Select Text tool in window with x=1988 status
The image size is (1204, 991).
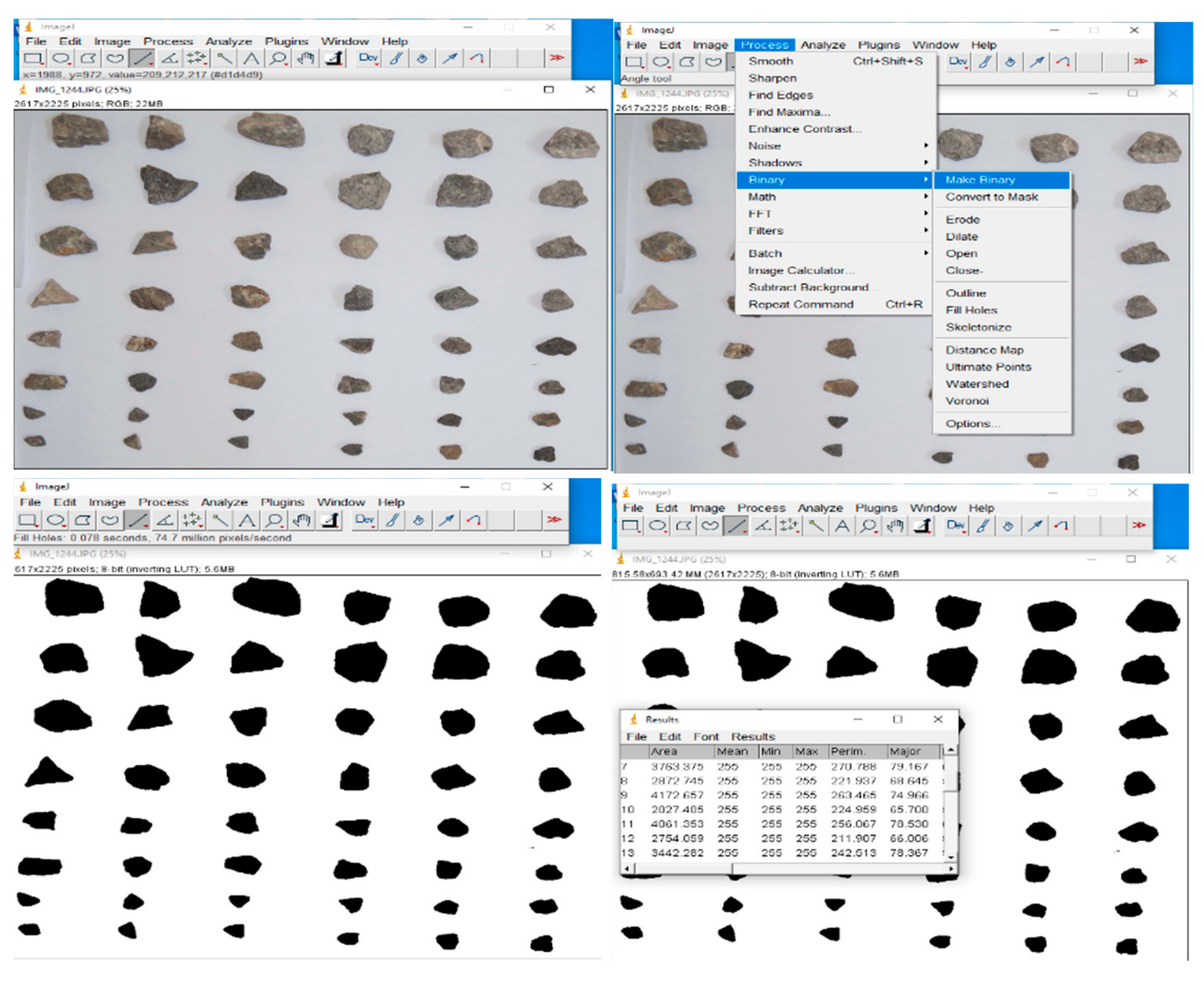click(x=250, y=58)
